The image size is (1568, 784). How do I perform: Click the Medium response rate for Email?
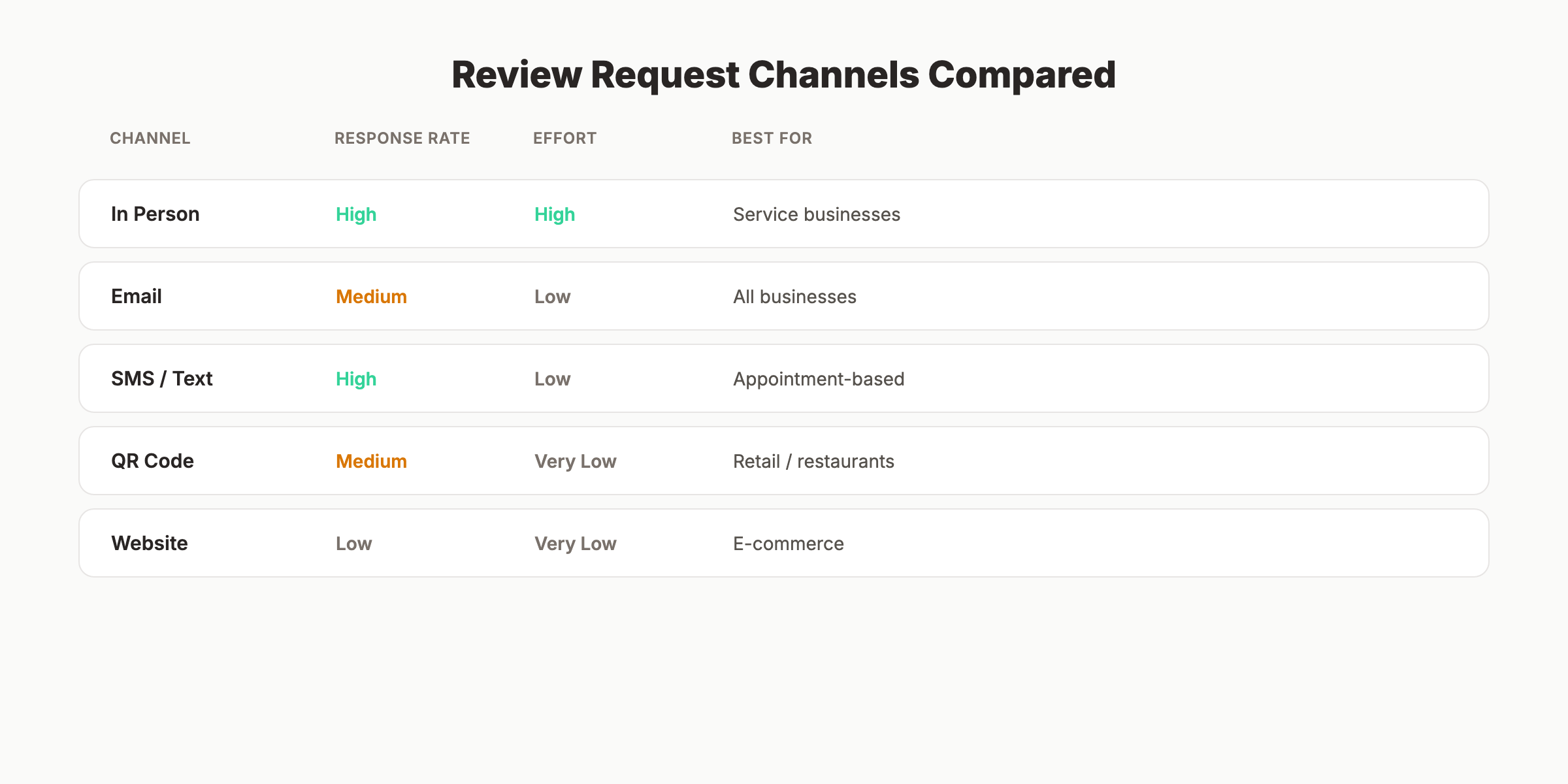coord(370,297)
